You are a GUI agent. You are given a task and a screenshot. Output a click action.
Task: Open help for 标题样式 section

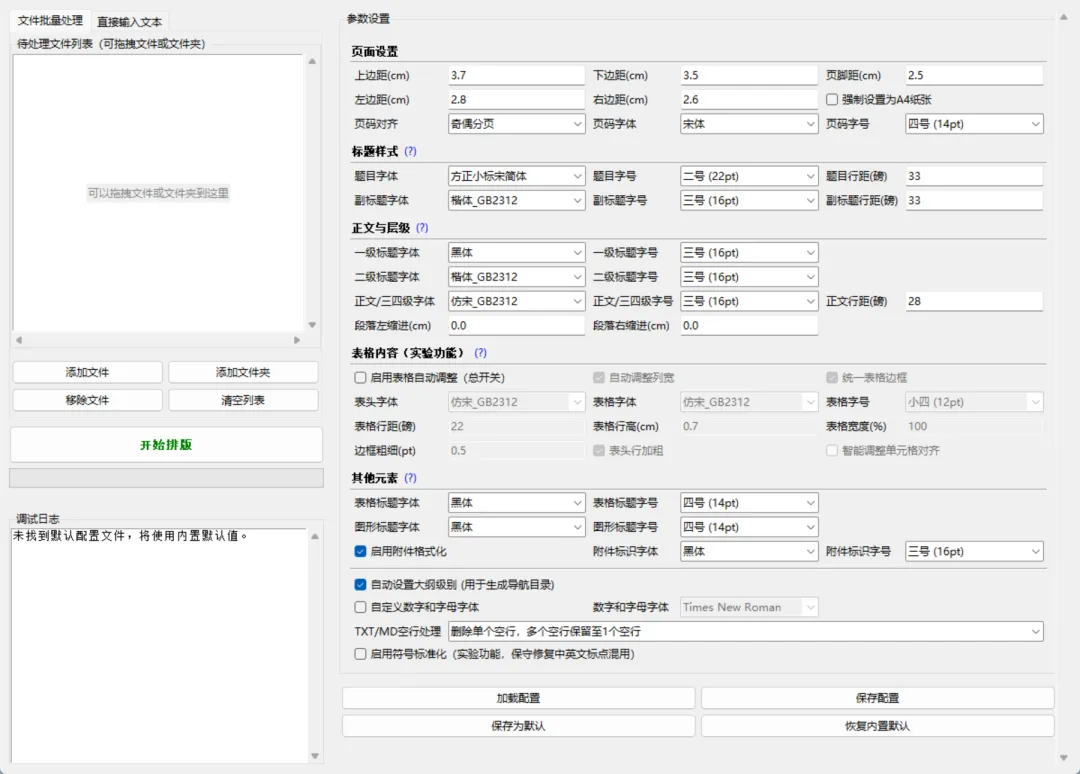[x=411, y=151]
